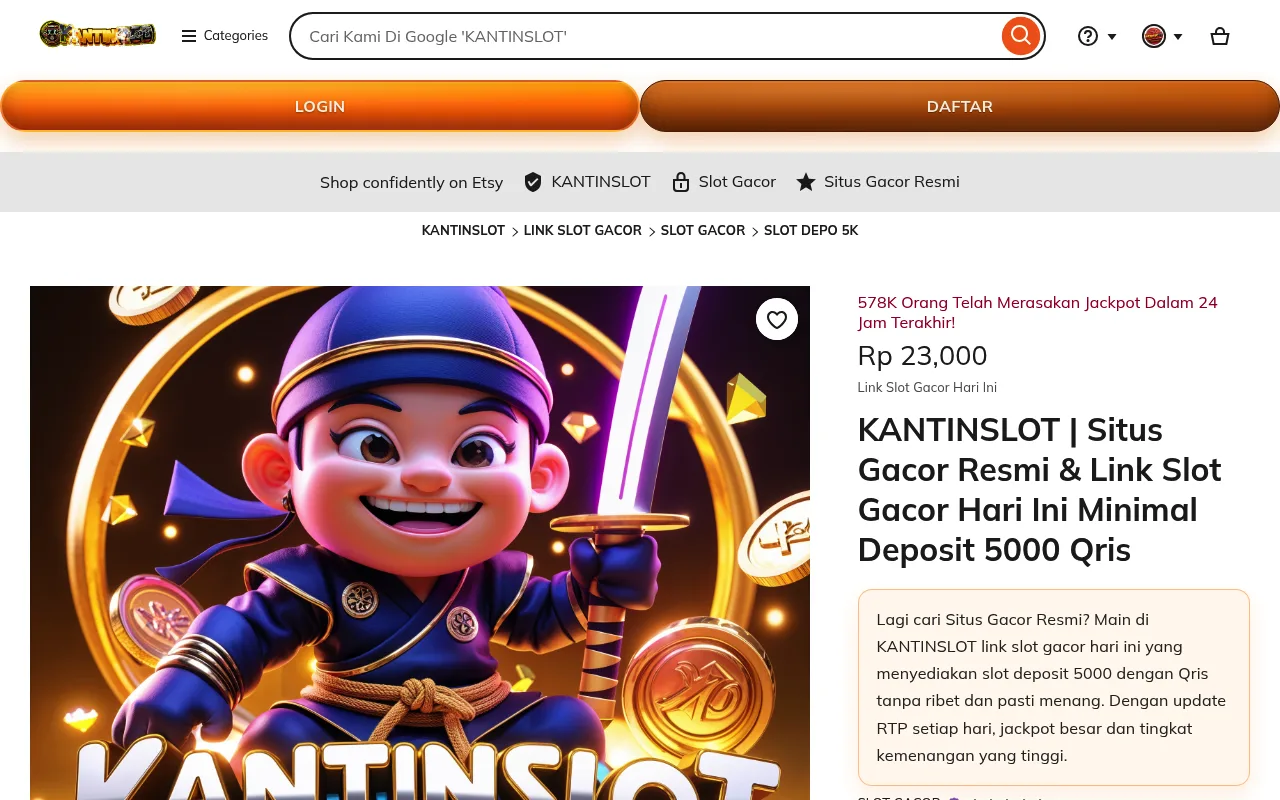This screenshot has height=800, width=1280.
Task: Open the SLOT GACOR breadcrumb link
Action: [703, 230]
